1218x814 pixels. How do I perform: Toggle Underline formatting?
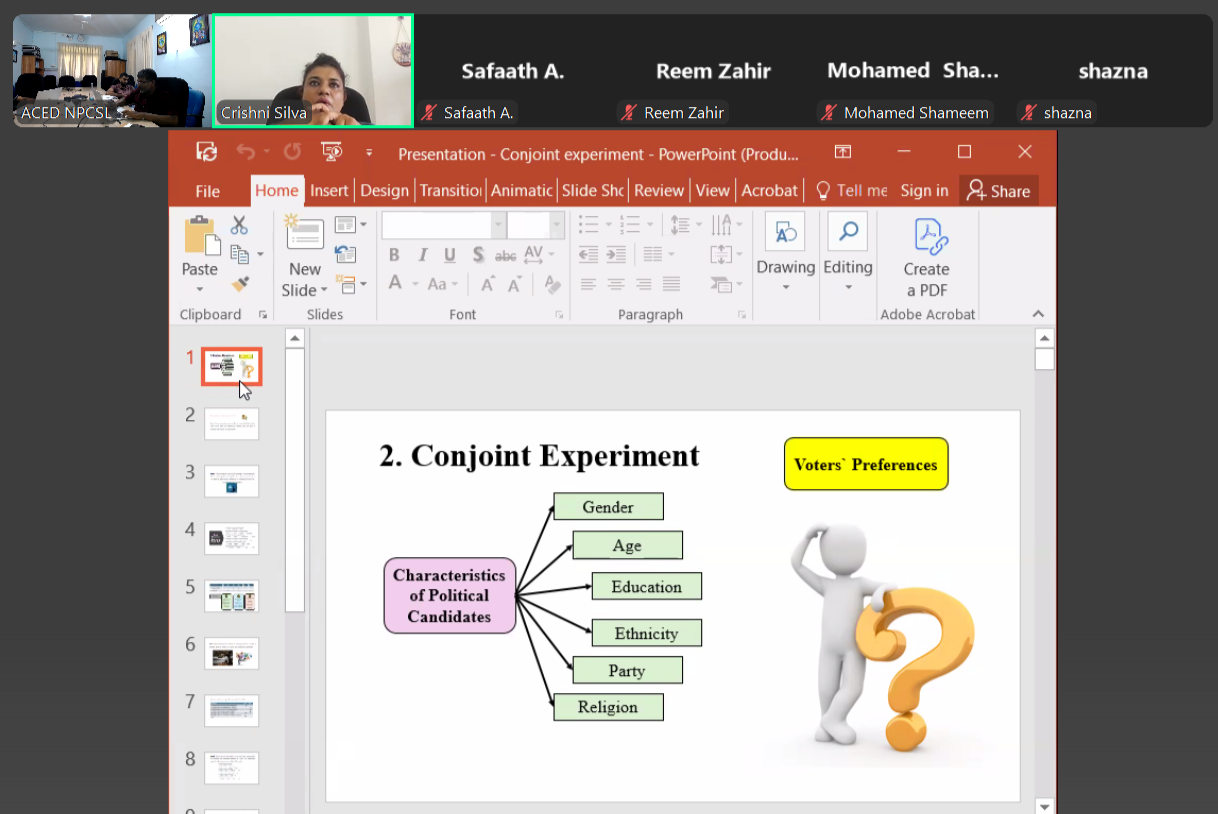click(x=450, y=254)
